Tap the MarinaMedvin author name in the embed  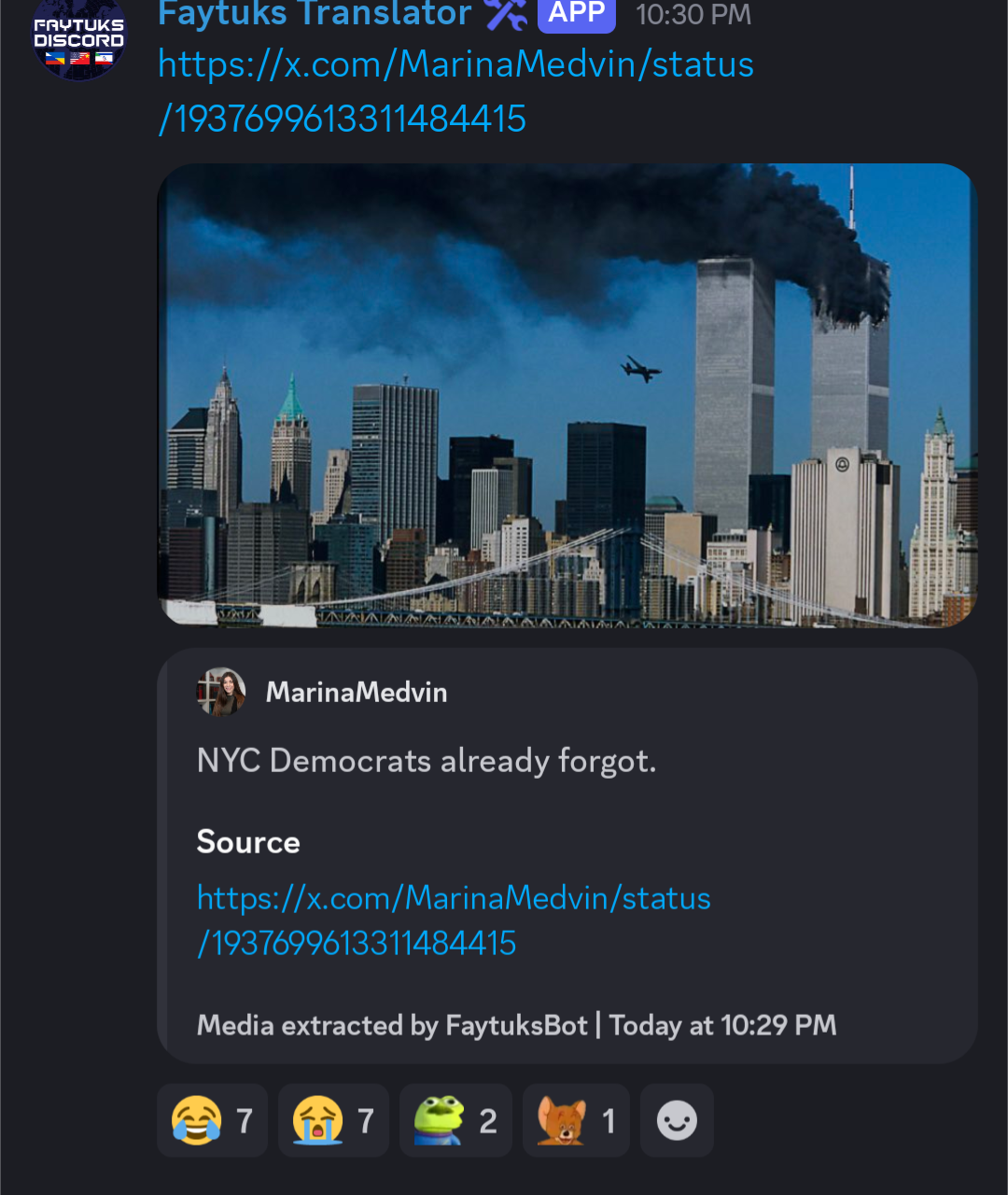coord(357,693)
